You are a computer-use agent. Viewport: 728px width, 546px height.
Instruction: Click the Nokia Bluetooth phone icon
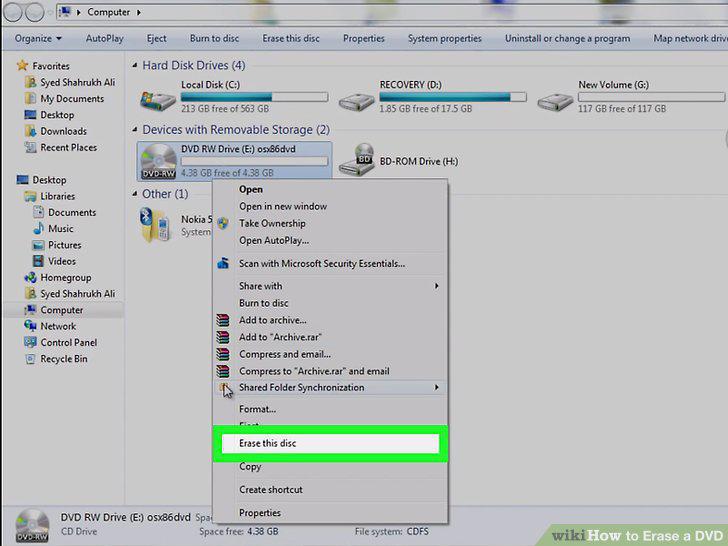point(155,225)
